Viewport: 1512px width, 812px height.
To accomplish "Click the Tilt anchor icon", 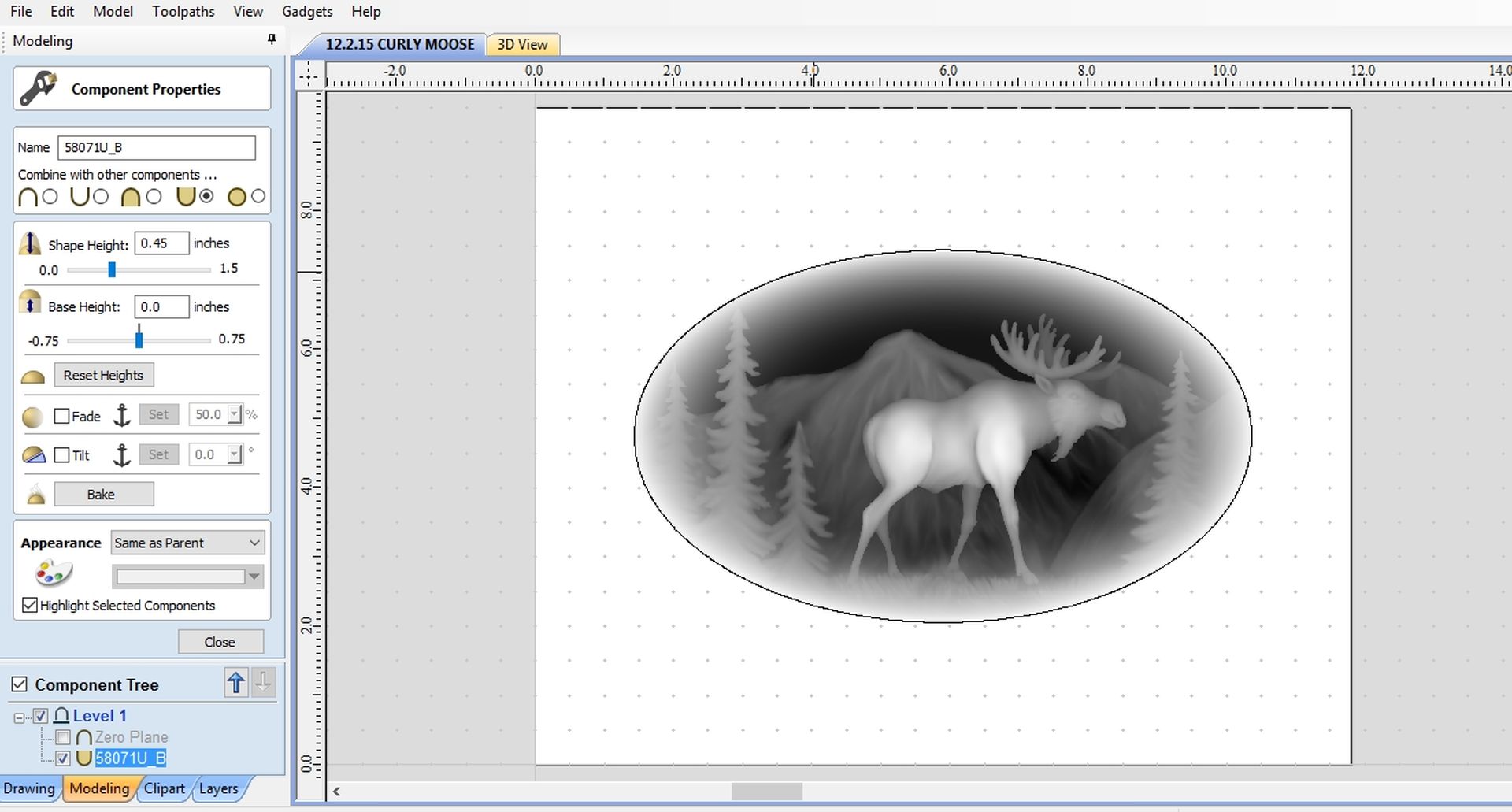I will click(122, 455).
